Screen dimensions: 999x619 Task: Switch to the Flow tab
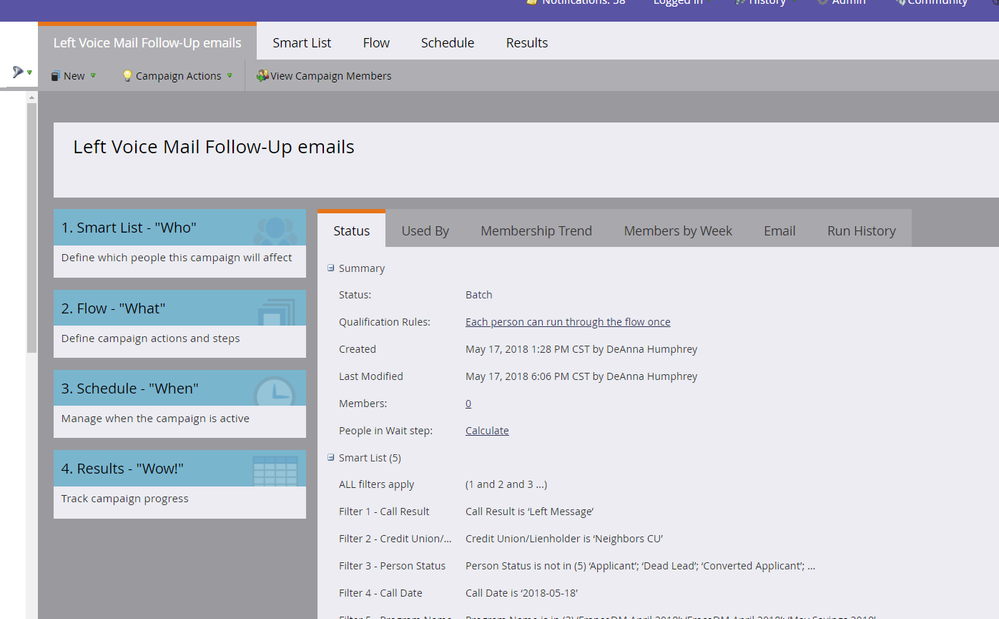(376, 43)
